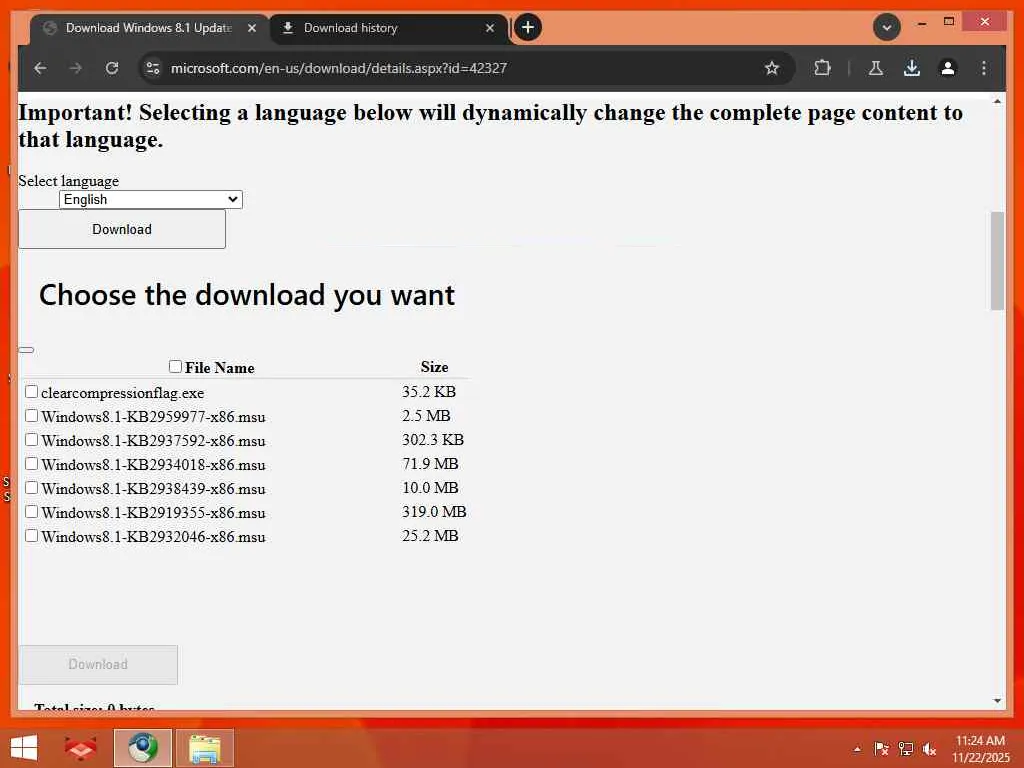
Task: Expand the Select language dropdown
Action: pyautogui.click(x=151, y=199)
